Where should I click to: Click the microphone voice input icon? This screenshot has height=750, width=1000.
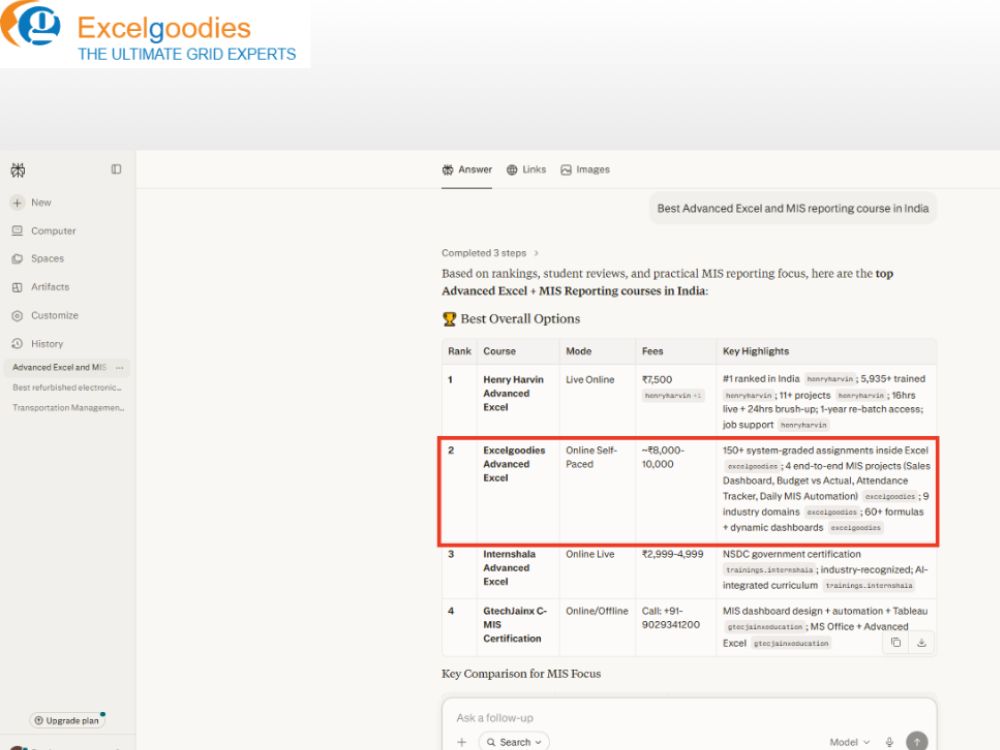pos(890,742)
